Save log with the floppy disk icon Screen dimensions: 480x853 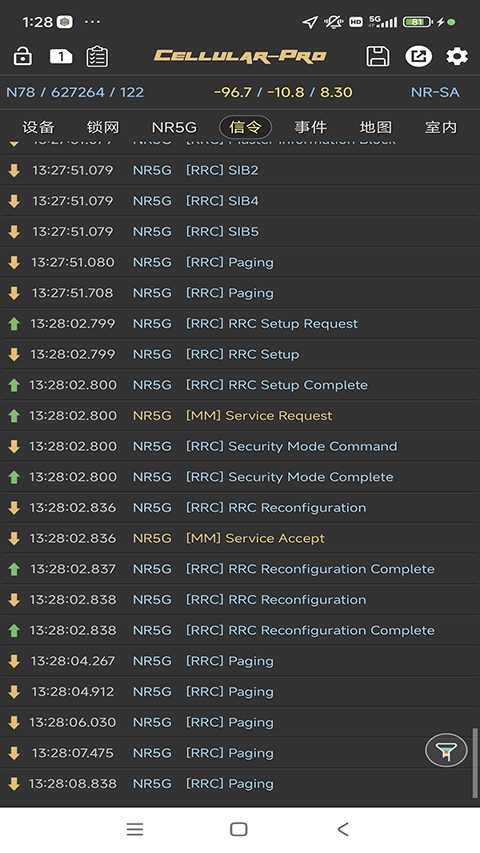click(x=378, y=56)
